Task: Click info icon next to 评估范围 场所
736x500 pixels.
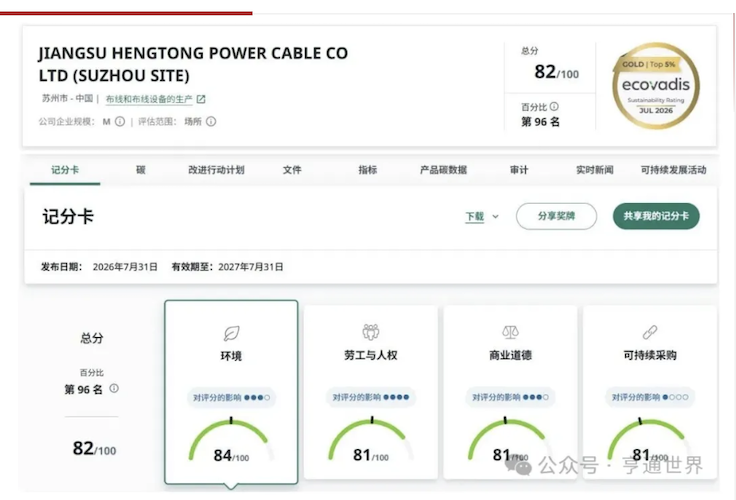Action: [211, 122]
